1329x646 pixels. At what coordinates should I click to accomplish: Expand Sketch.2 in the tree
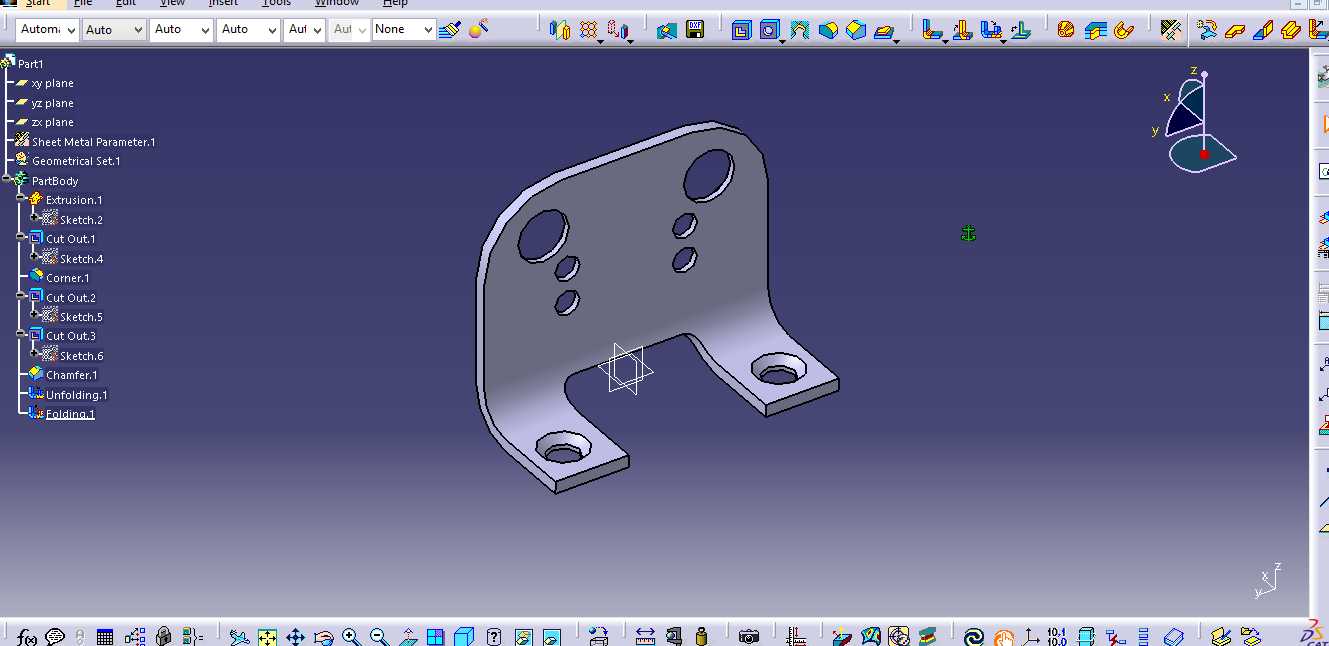34,216
